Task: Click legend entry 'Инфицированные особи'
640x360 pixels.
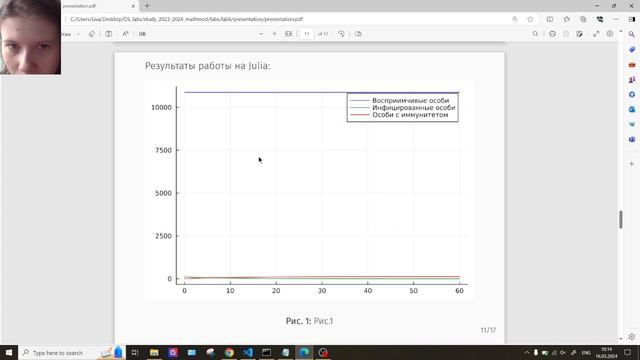Action: [x=413, y=108]
